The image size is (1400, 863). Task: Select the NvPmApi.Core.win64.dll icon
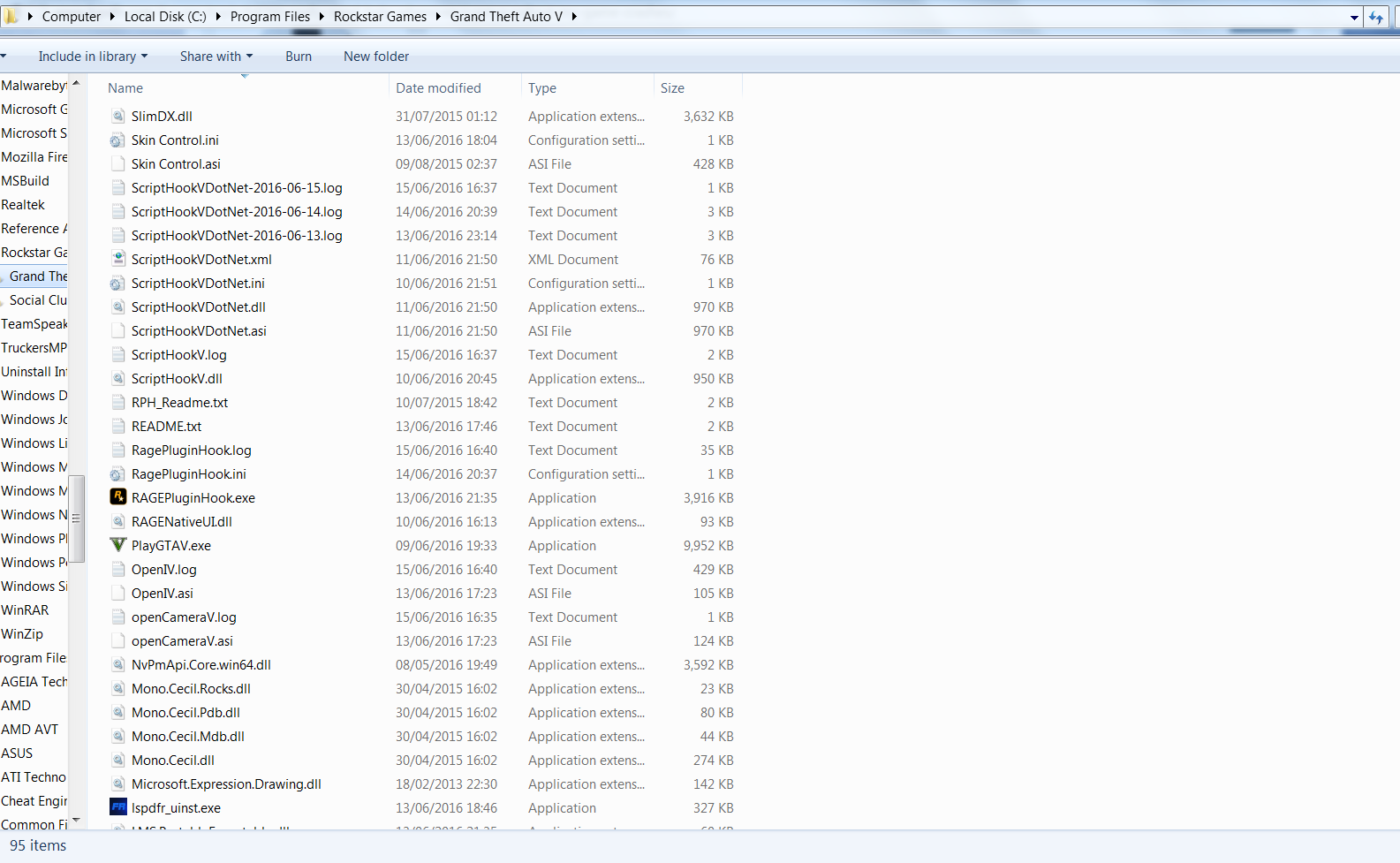117,664
